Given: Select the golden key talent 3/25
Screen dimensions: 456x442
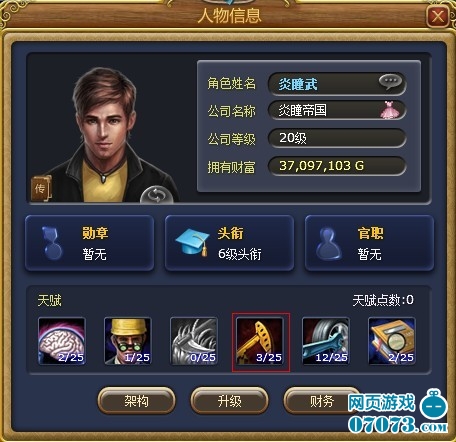Looking at the screenshot, I should pos(260,341).
